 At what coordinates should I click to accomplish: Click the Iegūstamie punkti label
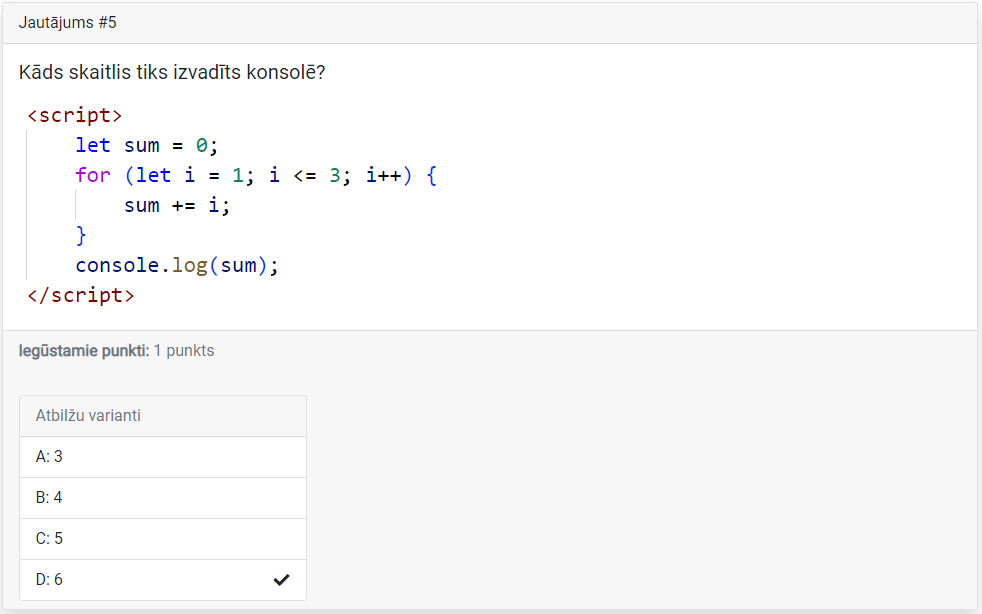pos(84,351)
